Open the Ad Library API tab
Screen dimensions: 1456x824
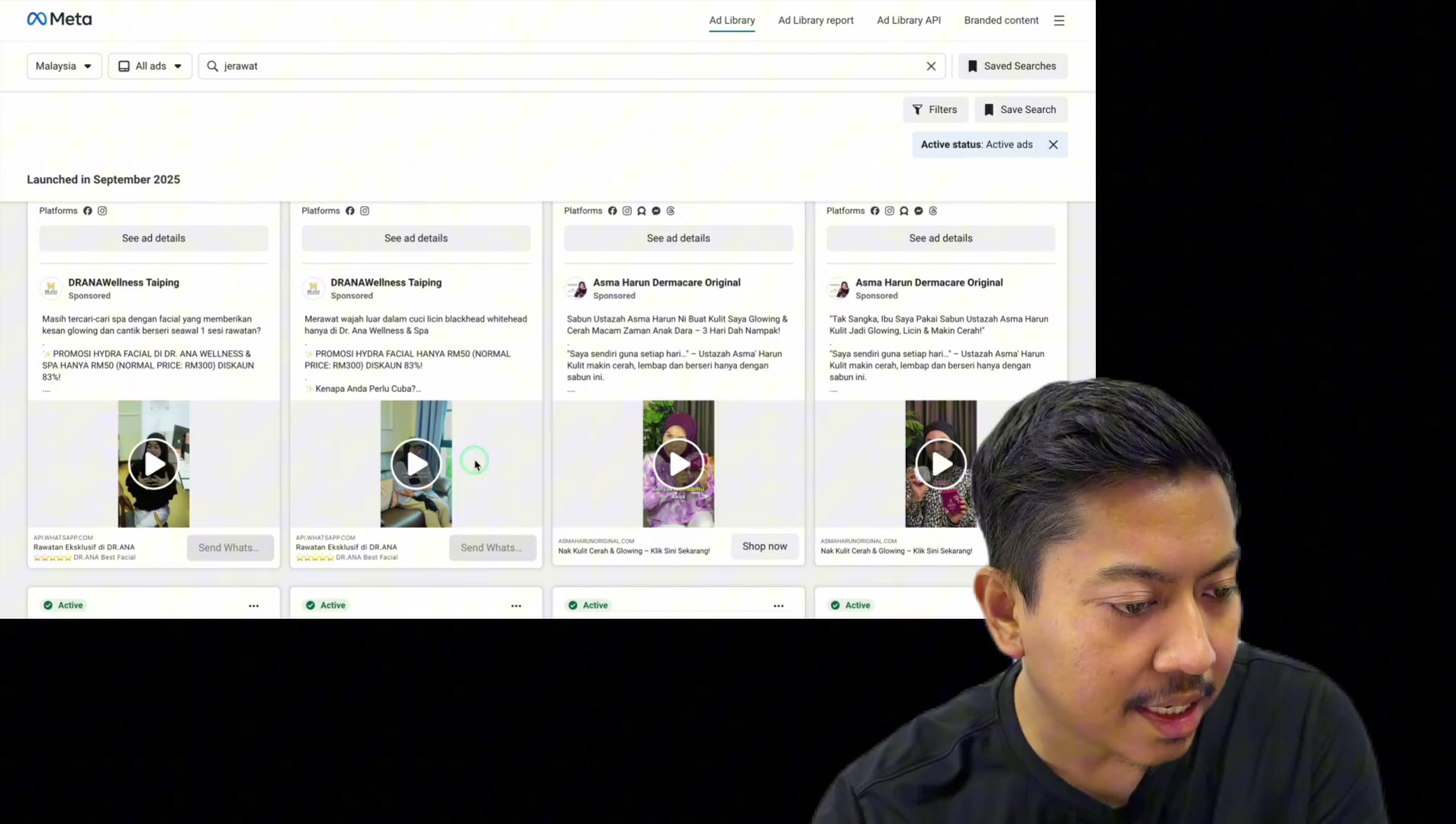(908, 21)
